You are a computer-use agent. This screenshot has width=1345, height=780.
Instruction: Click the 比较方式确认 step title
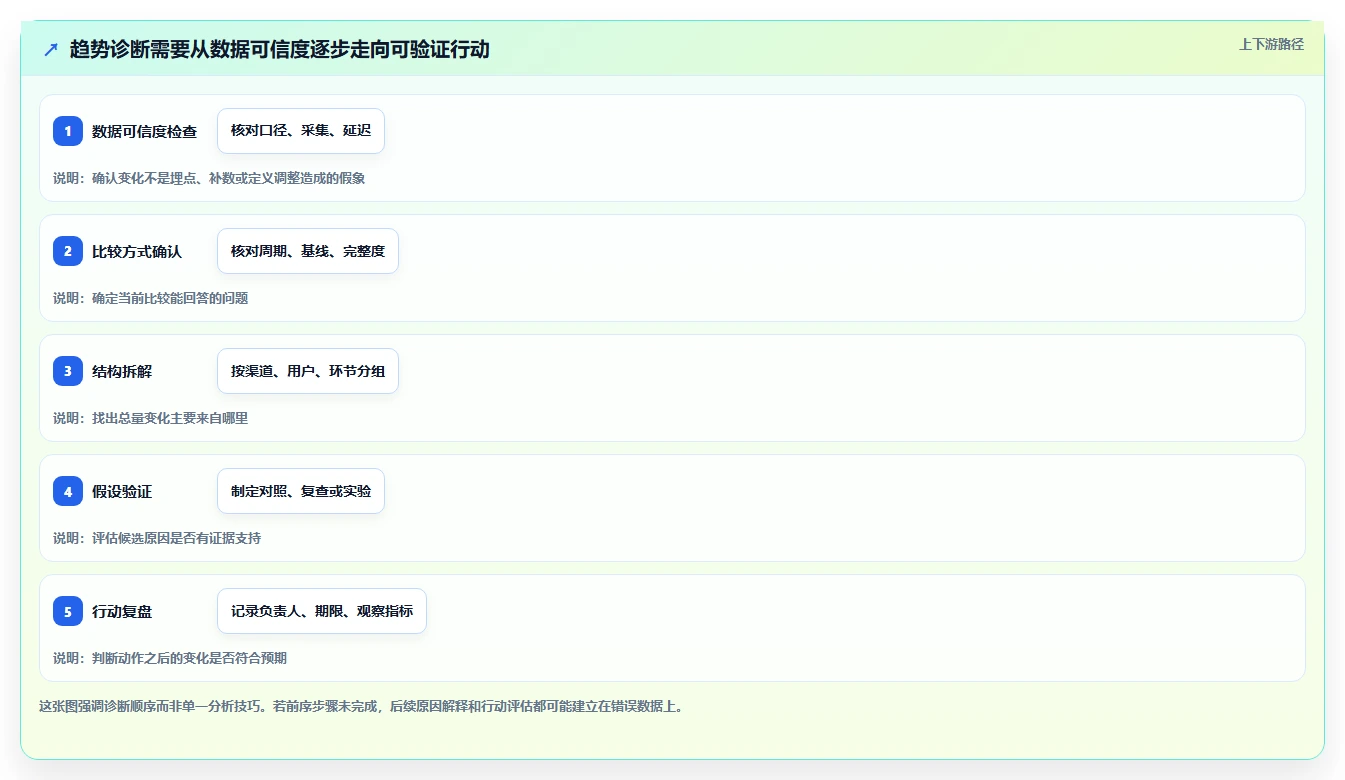137,251
